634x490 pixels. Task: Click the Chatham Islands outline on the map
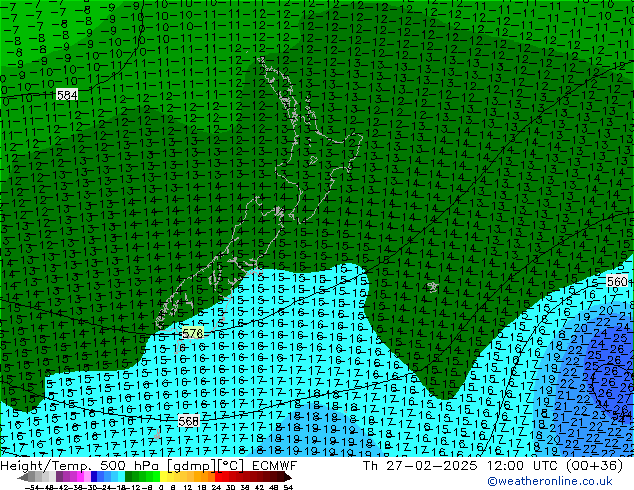pos(433,287)
